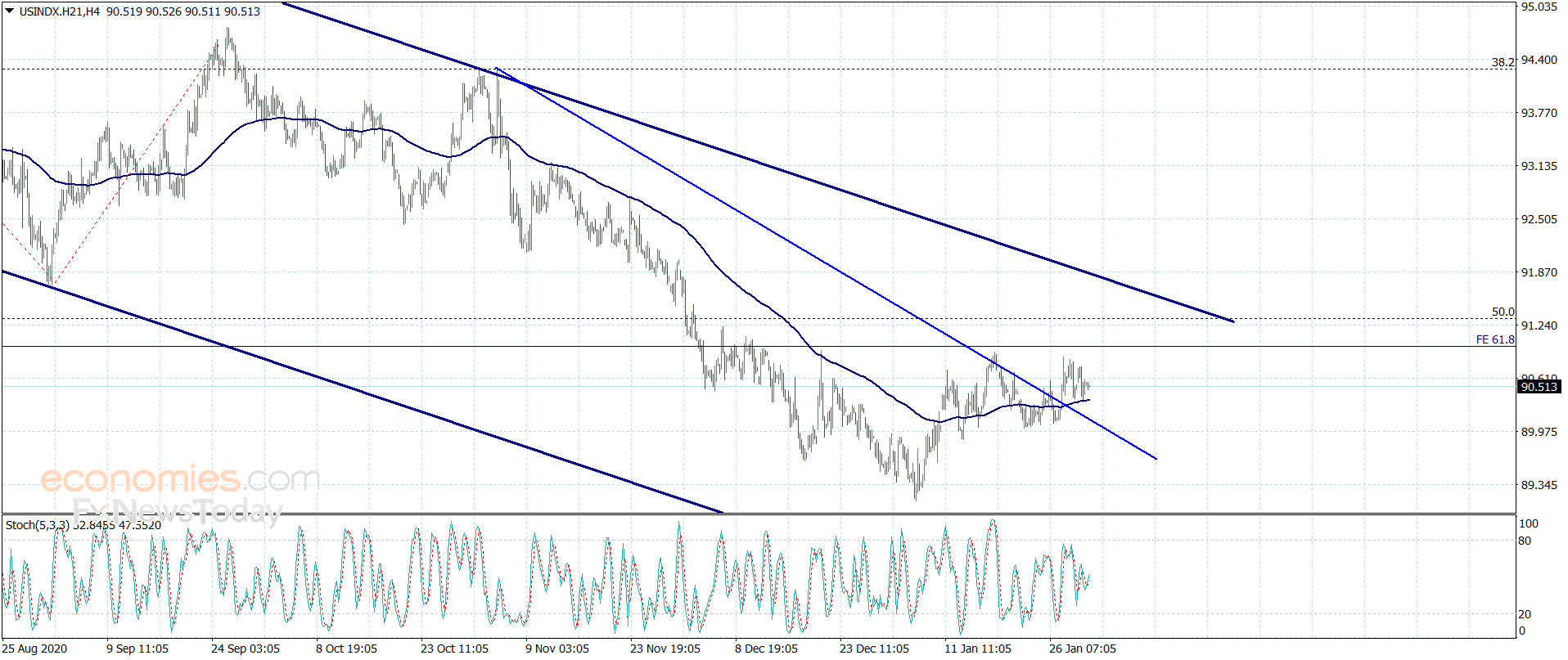This screenshot has width=1568, height=660.
Task: Click the stochastic 20 level label
Action: pyautogui.click(x=1525, y=614)
